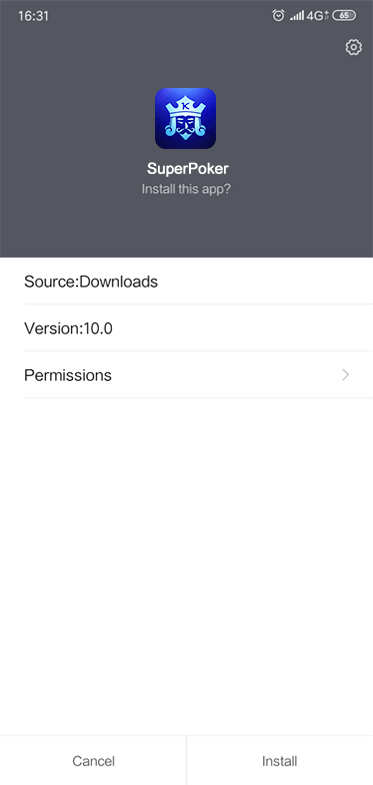
Task: Open installer settings via the gear icon
Action: click(x=353, y=48)
